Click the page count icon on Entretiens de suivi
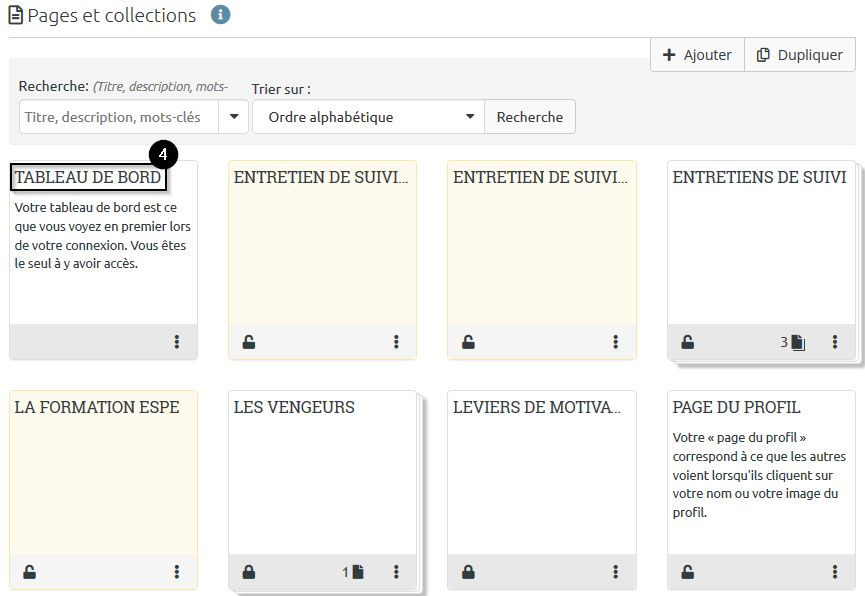The width and height of the screenshot is (865, 596). pos(797,342)
